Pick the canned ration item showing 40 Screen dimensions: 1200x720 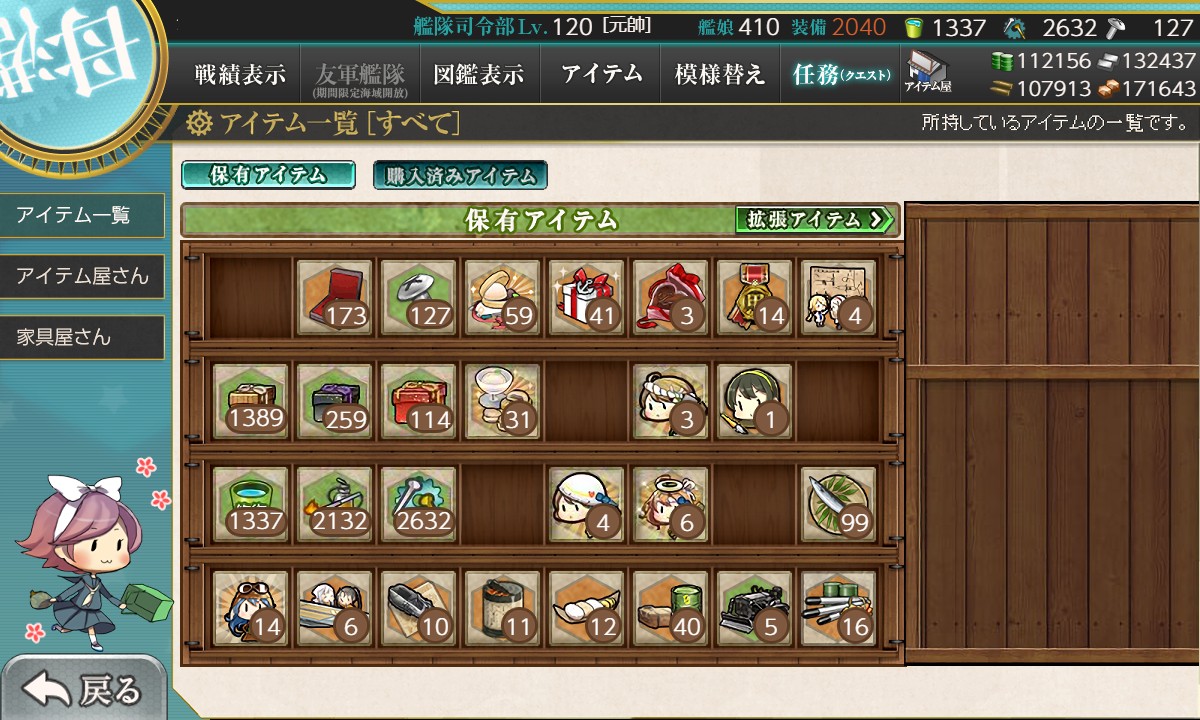tap(671, 607)
